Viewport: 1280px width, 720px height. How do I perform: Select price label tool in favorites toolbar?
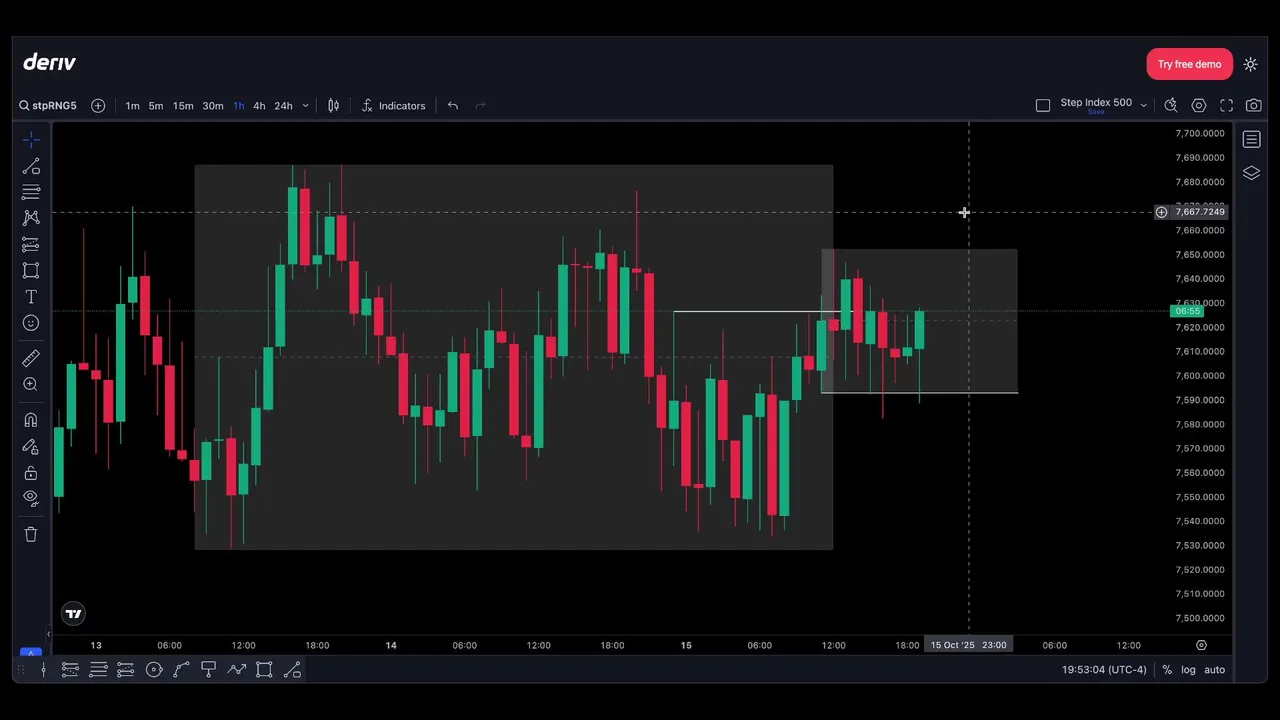point(209,670)
